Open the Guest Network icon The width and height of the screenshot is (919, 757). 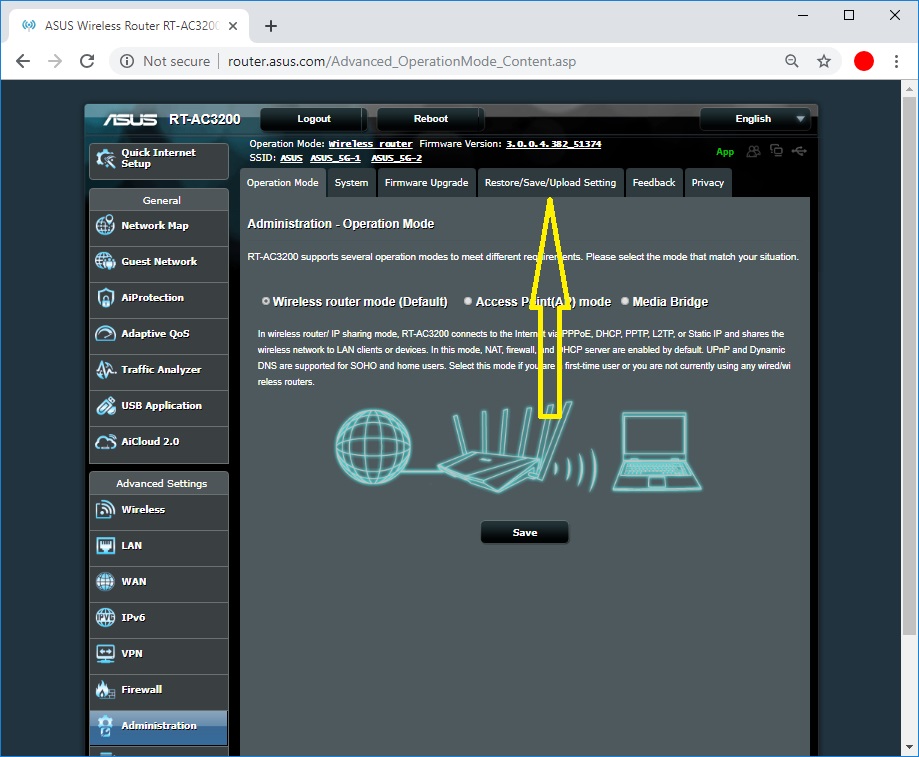[105, 261]
